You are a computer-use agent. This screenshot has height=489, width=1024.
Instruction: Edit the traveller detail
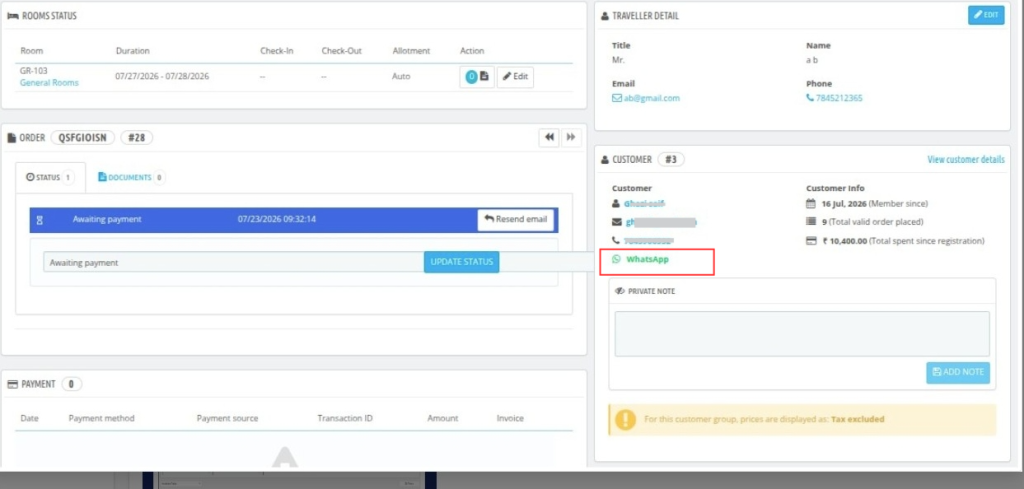(x=986, y=15)
